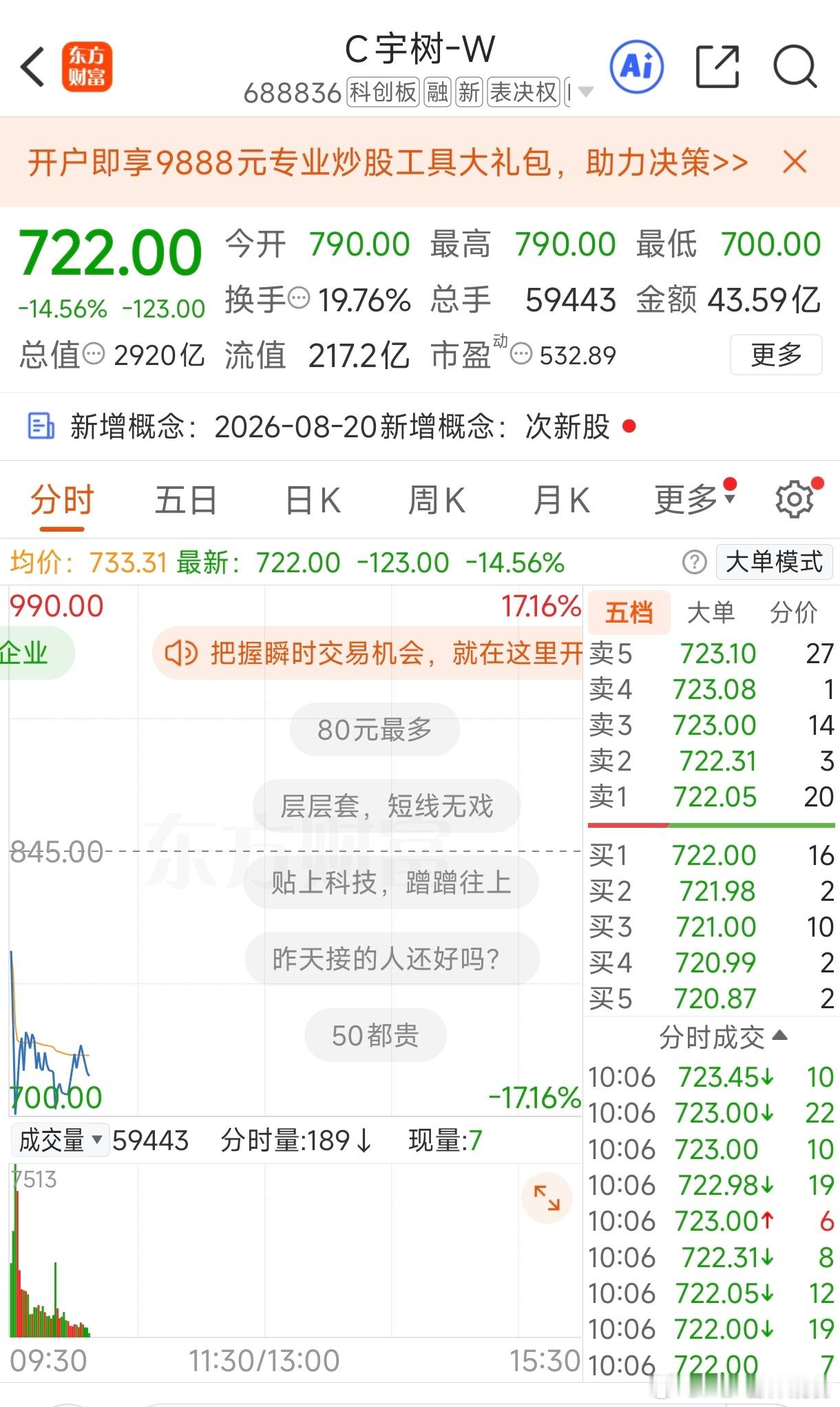The image size is (840, 1407).
Task: Tap the 50都贵 comment bubble
Action: click(375, 1035)
